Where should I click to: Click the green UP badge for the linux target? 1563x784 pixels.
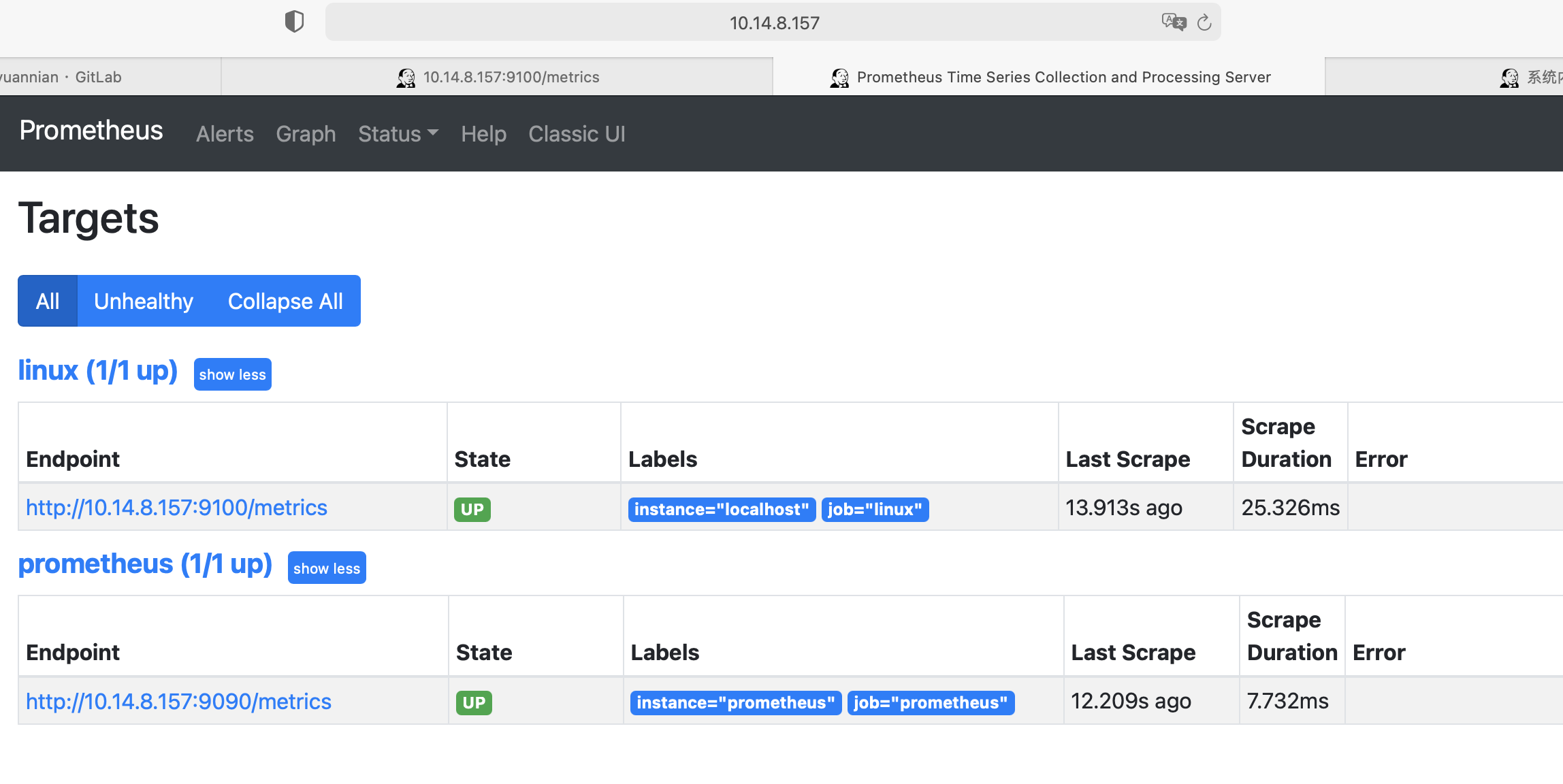472,508
